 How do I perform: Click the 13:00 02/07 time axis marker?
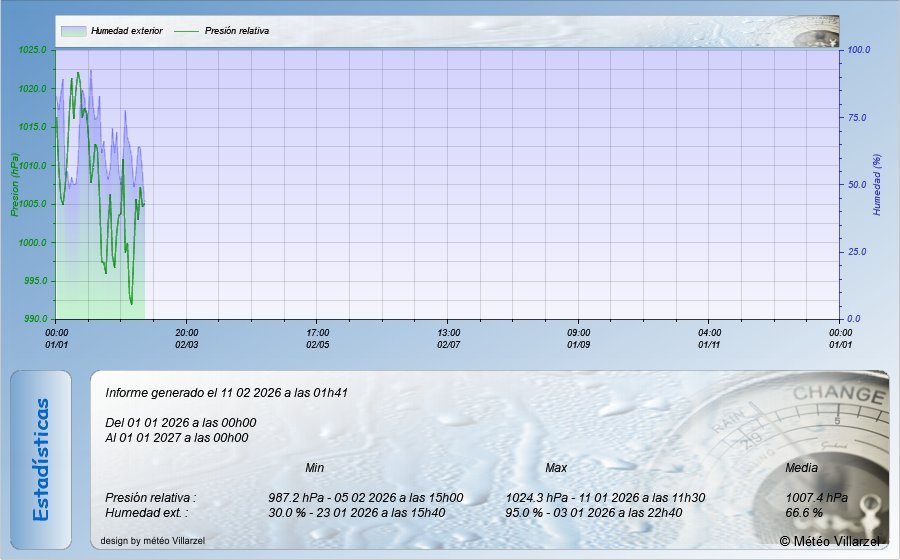click(x=449, y=338)
